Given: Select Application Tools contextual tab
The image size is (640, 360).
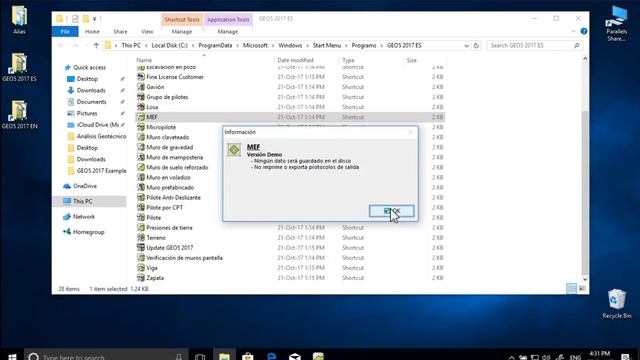Looking at the screenshot, I should click(228, 20).
